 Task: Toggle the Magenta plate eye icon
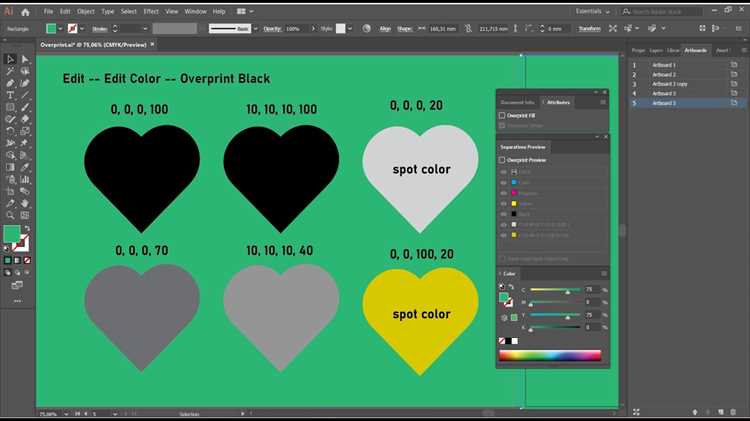(x=504, y=193)
